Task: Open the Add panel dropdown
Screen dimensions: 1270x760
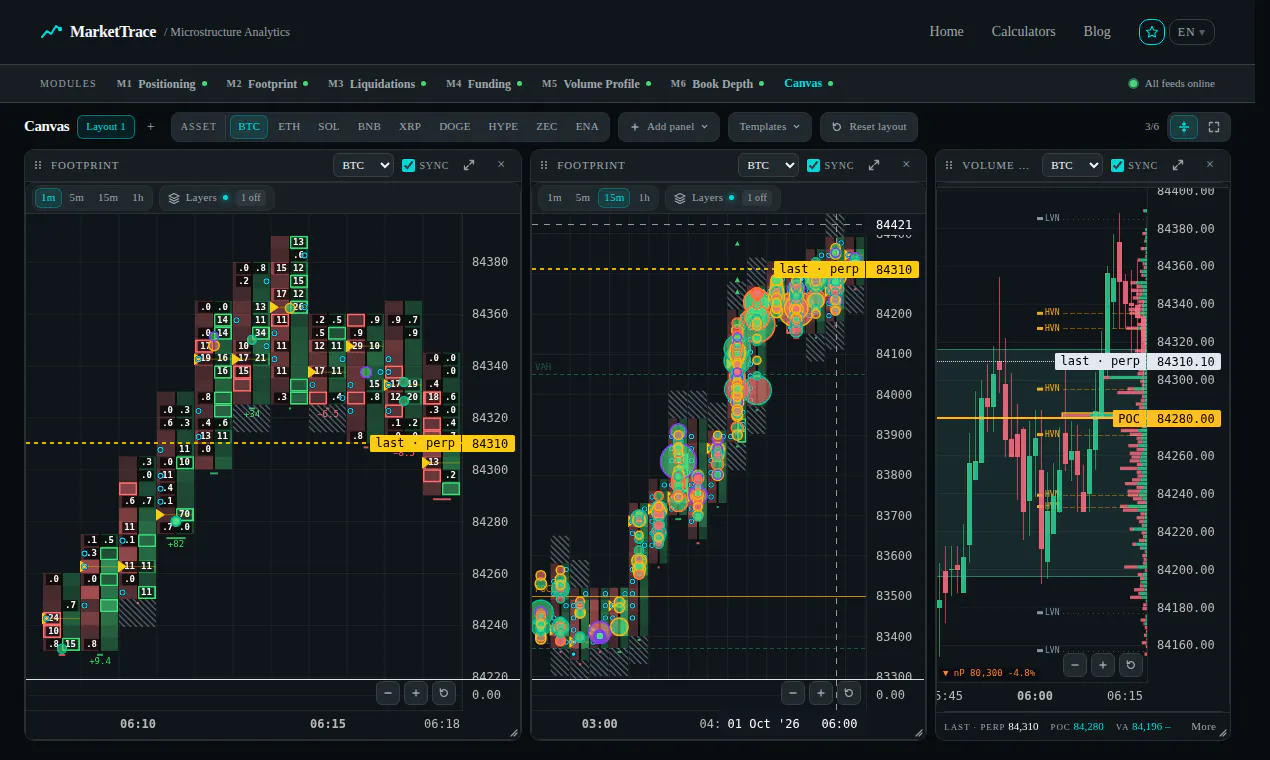Action: [669, 127]
